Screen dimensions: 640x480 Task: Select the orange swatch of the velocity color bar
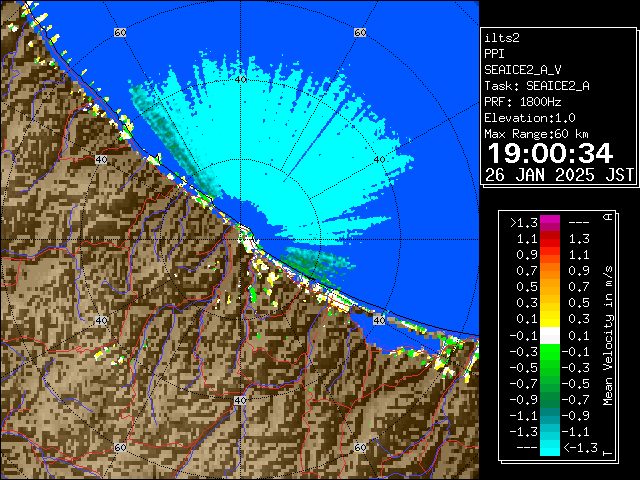coord(550,271)
